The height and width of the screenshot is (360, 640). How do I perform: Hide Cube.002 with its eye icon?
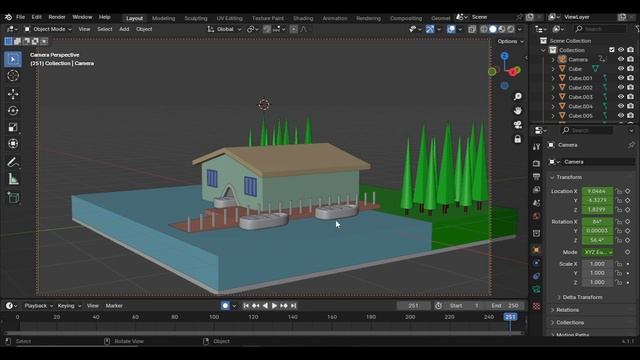621,87
